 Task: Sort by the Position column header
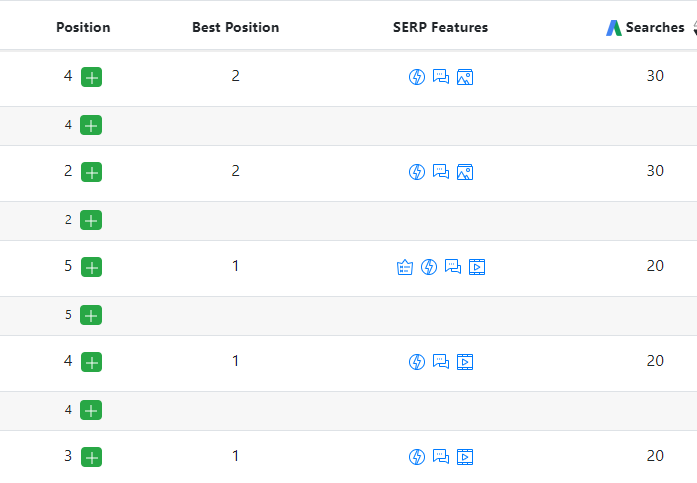[83, 28]
